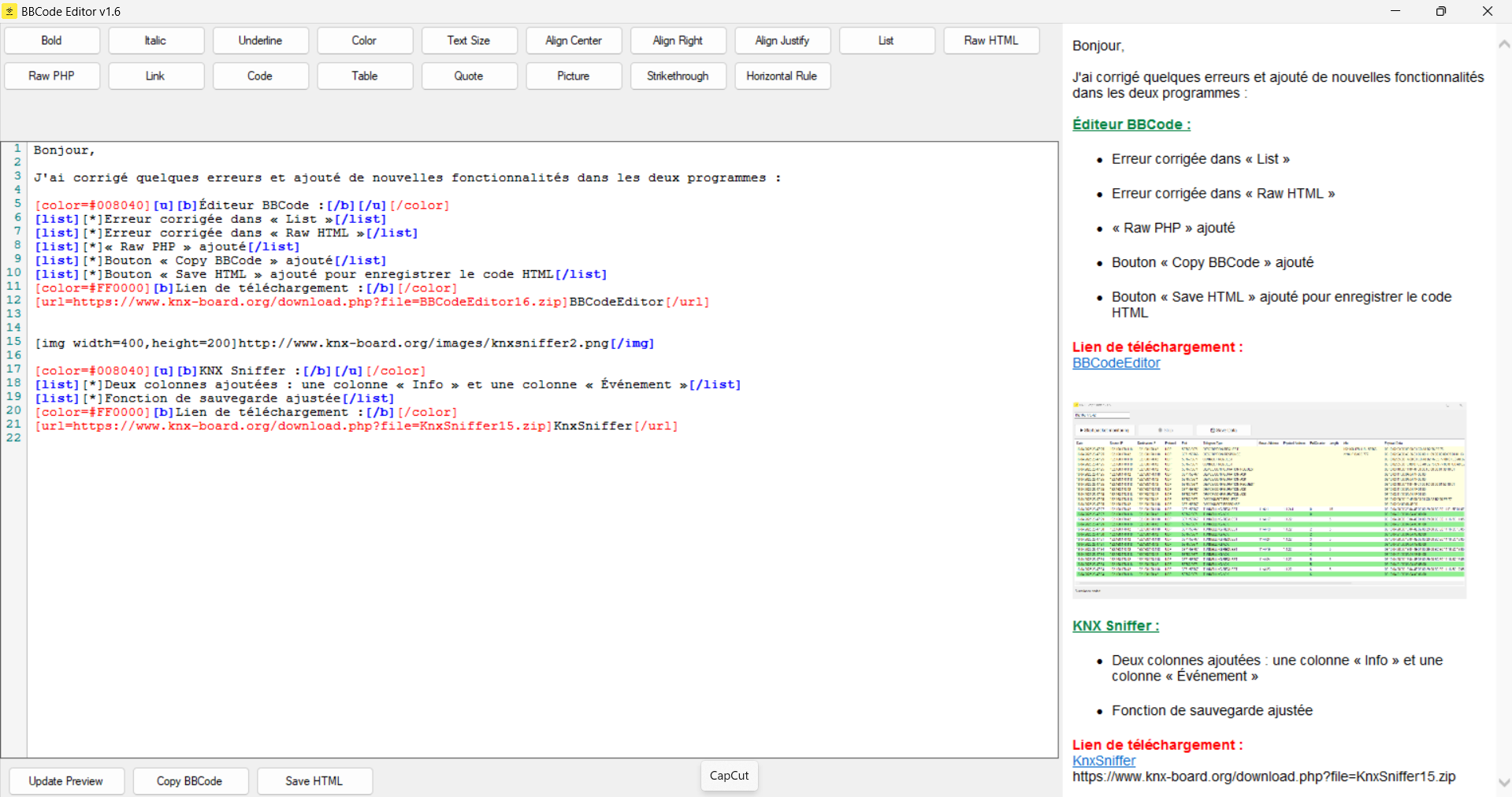Click the Bold formatting button
Viewport: 1512px width, 797px height.
[52, 41]
